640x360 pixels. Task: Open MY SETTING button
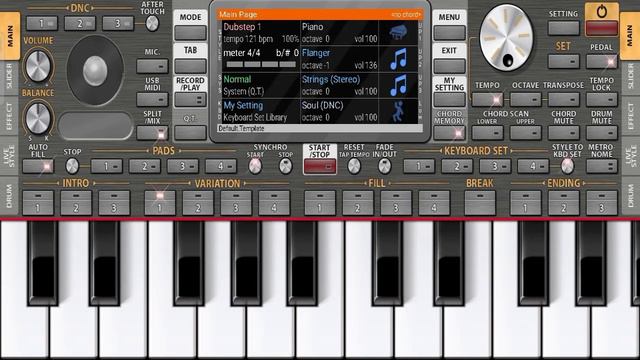point(449,100)
